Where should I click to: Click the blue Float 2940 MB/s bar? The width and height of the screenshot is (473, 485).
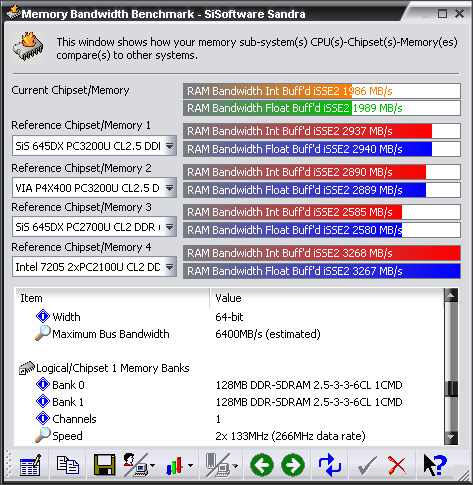pos(322,149)
